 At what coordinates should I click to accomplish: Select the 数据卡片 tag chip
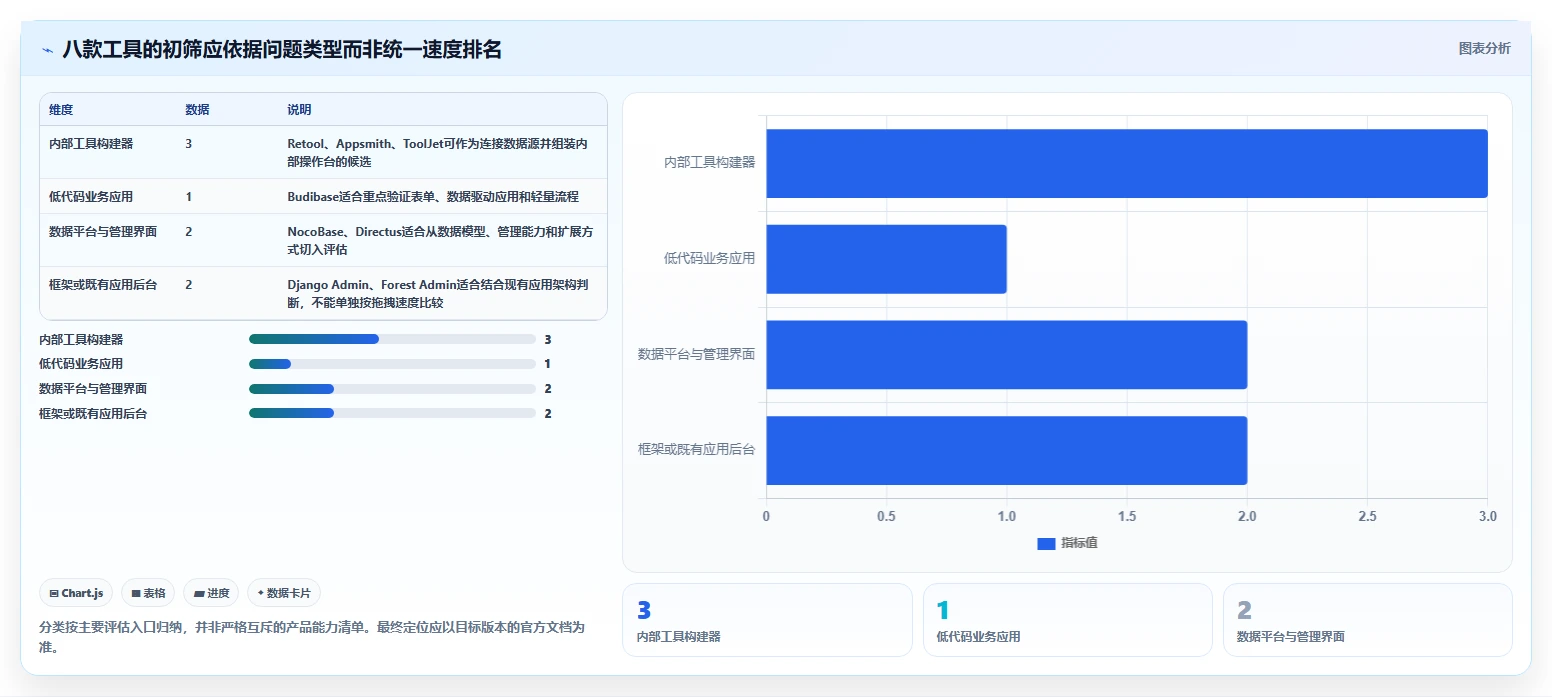[x=284, y=593]
